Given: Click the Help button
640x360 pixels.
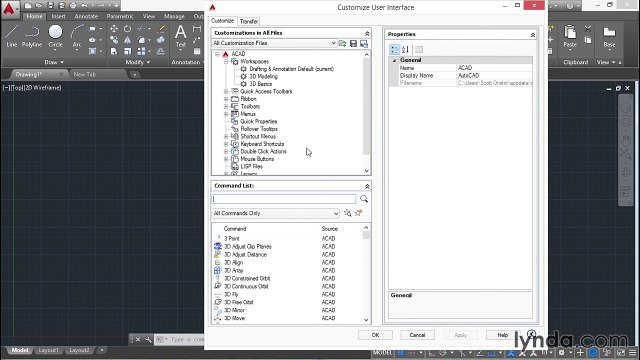Looking at the screenshot, I should [502, 335].
